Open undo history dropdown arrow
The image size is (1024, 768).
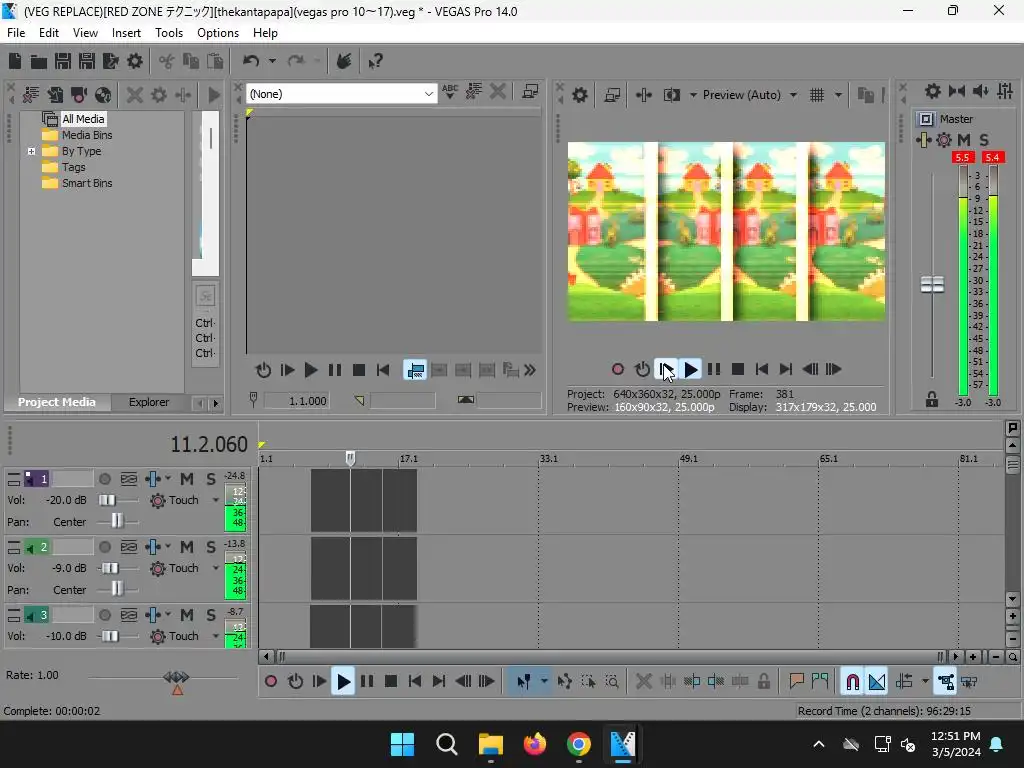click(272, 61)
